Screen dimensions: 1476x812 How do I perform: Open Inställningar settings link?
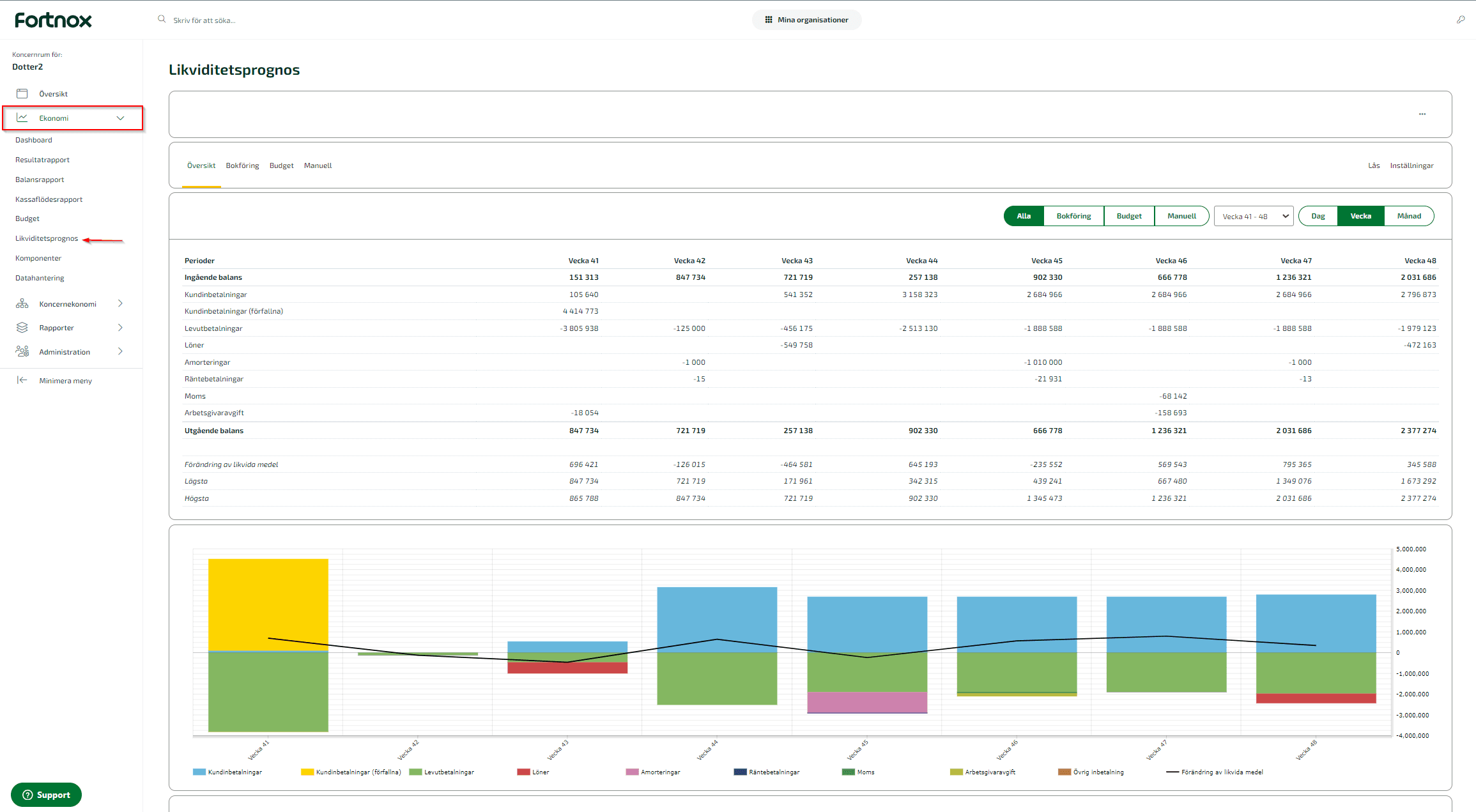click(1411, 165)
